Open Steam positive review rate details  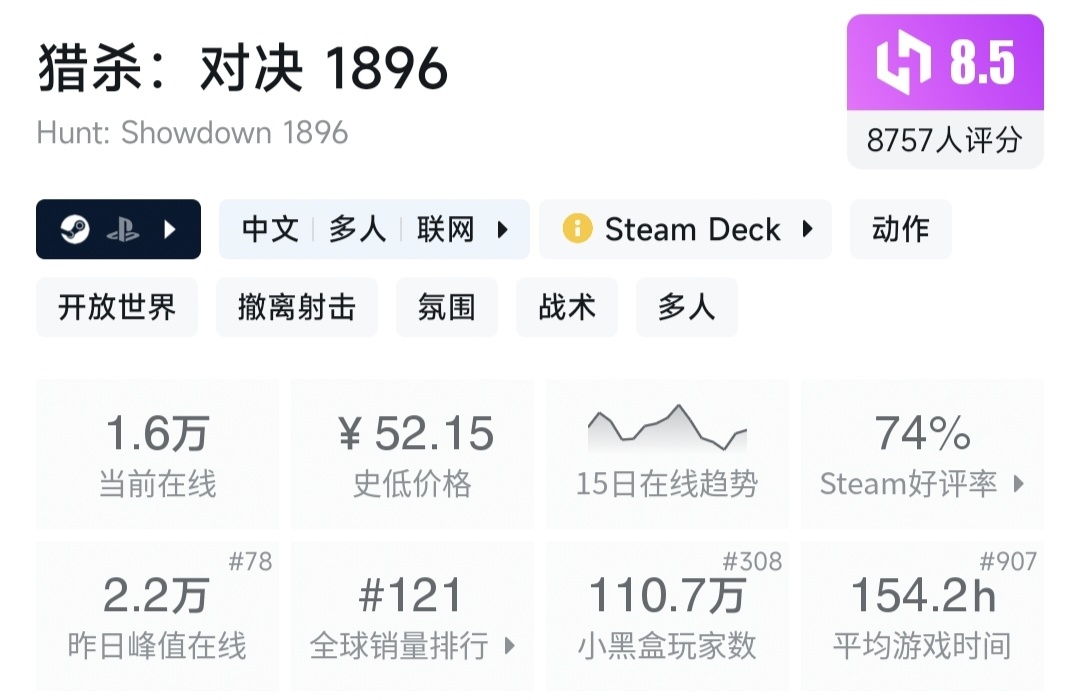point(1019,485)
